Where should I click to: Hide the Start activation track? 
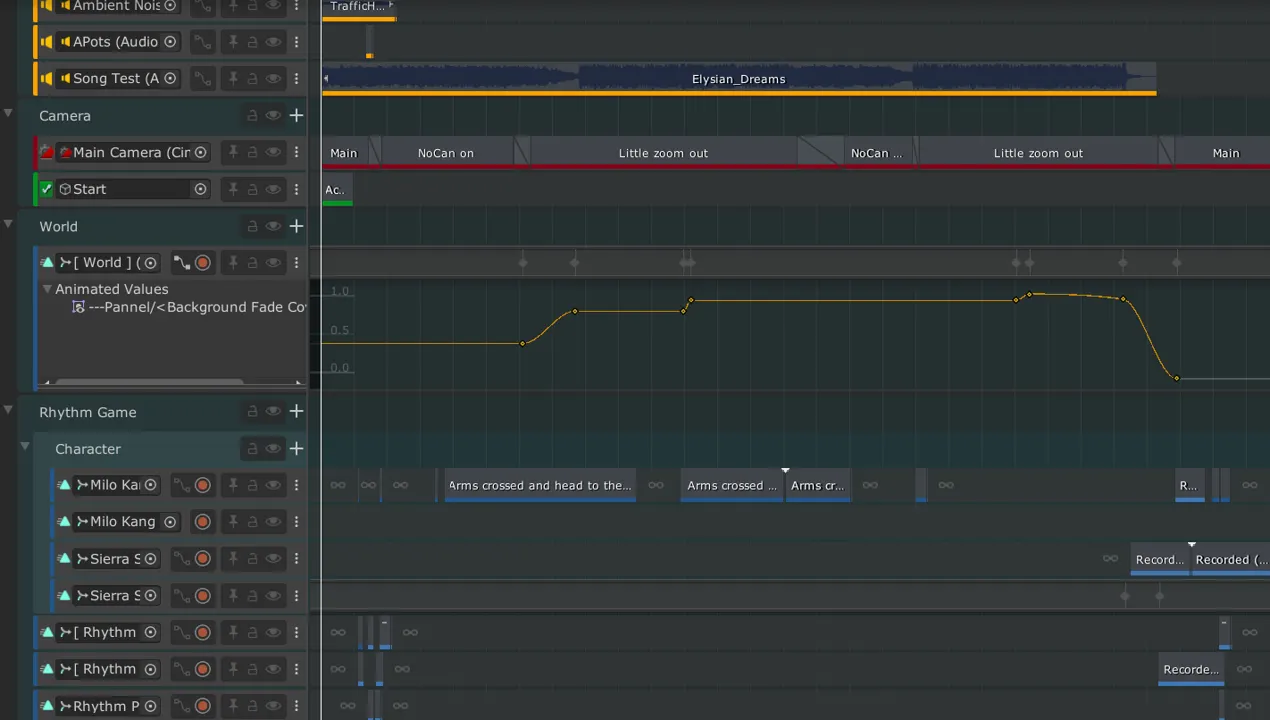(273, 189)
